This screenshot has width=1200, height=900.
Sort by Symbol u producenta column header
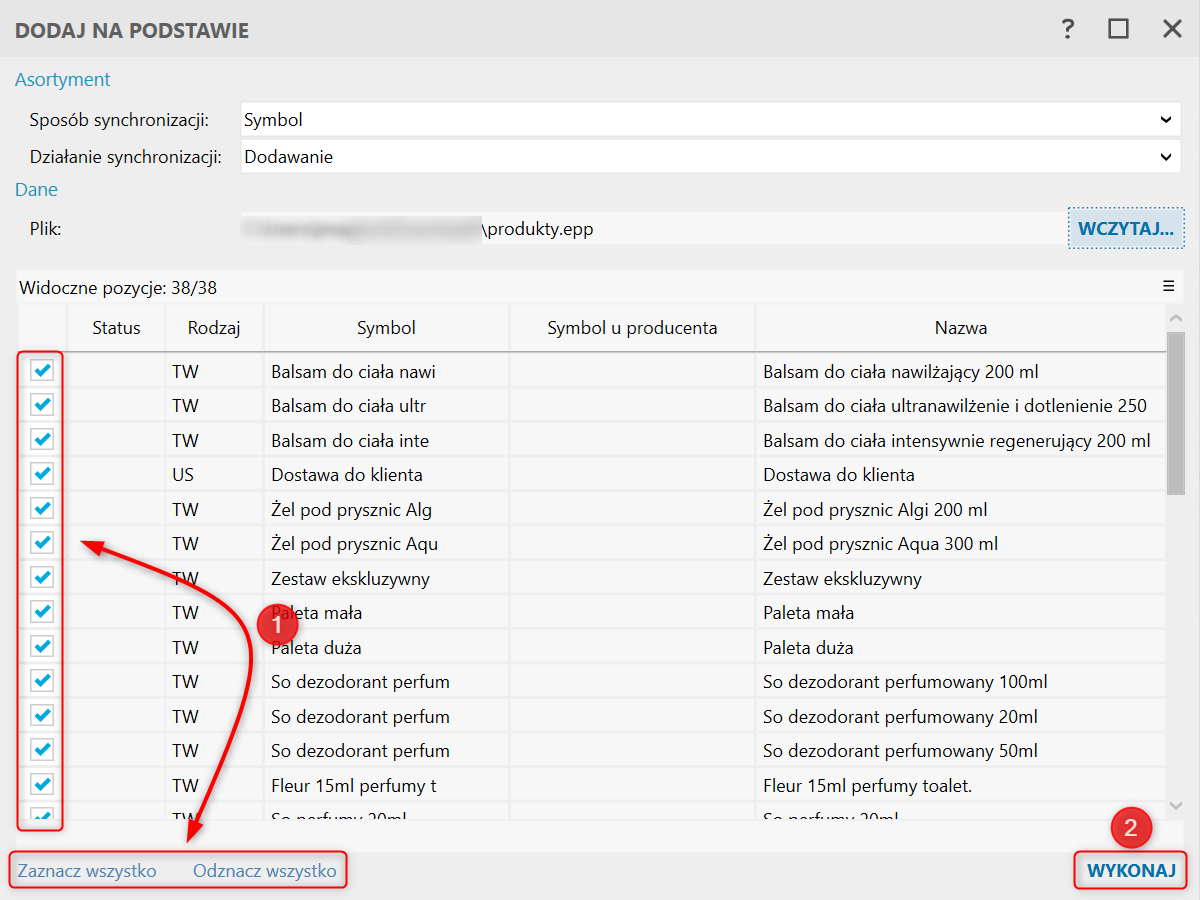632,328
